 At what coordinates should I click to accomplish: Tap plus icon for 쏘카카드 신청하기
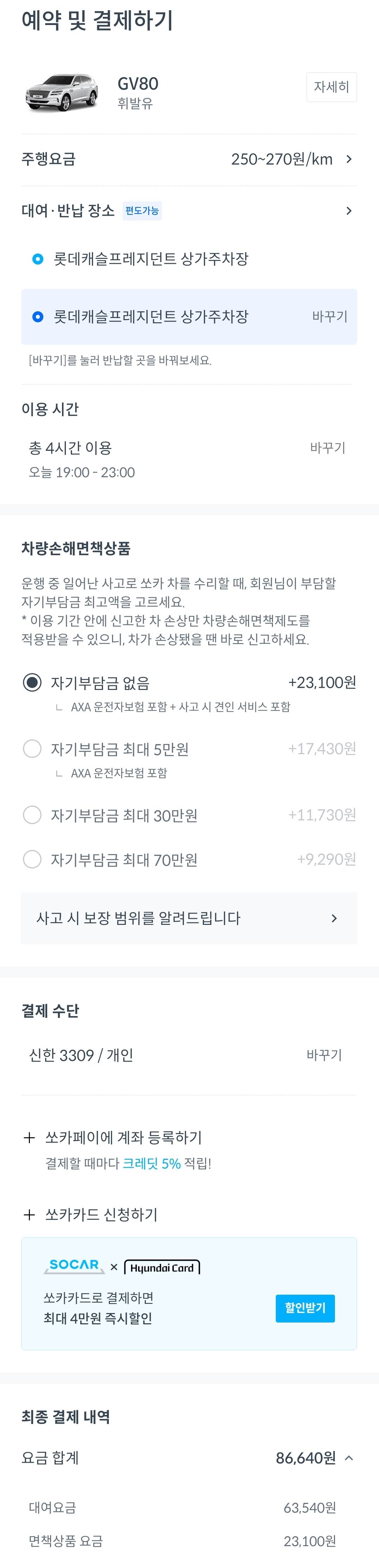click(x=29, y=1214)
